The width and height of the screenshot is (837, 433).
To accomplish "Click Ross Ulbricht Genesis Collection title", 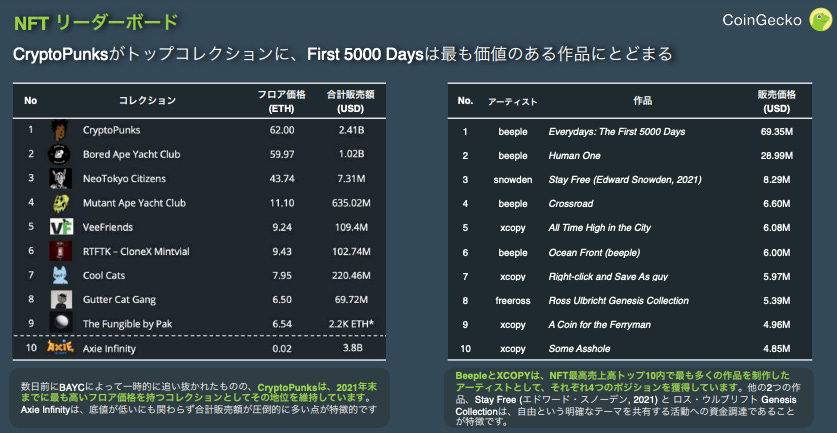I will (618, 301).
